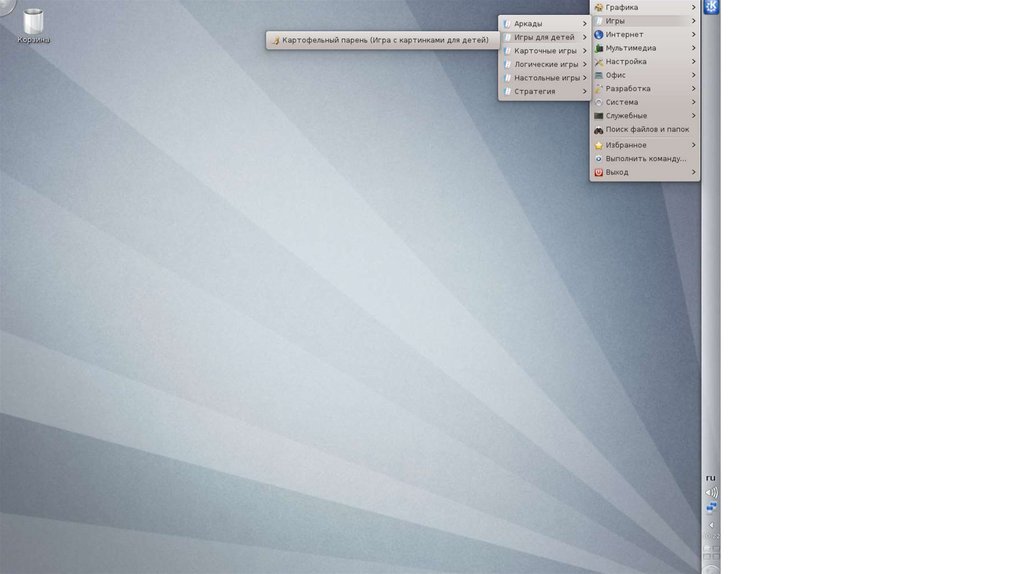
Task: Click the red power icon beside Выход
Action: coord(598,172)
